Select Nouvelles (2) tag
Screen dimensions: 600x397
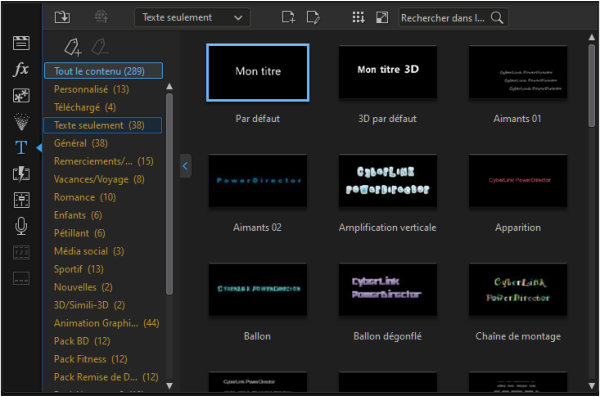click(83, 287)
